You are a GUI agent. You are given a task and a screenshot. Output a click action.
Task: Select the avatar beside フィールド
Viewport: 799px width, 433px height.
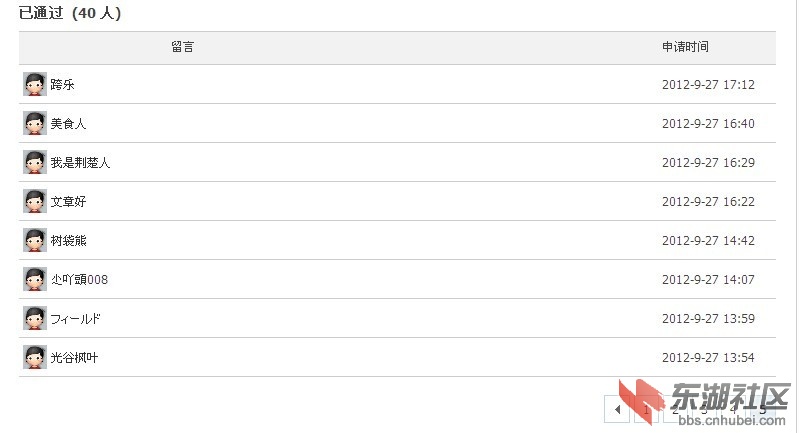(35, 318)
